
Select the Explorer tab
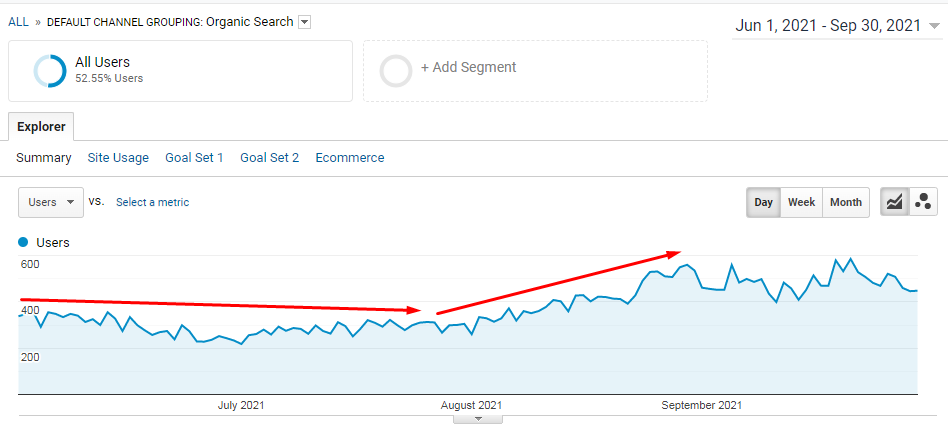pyautogui.click(x=41, y=127)
